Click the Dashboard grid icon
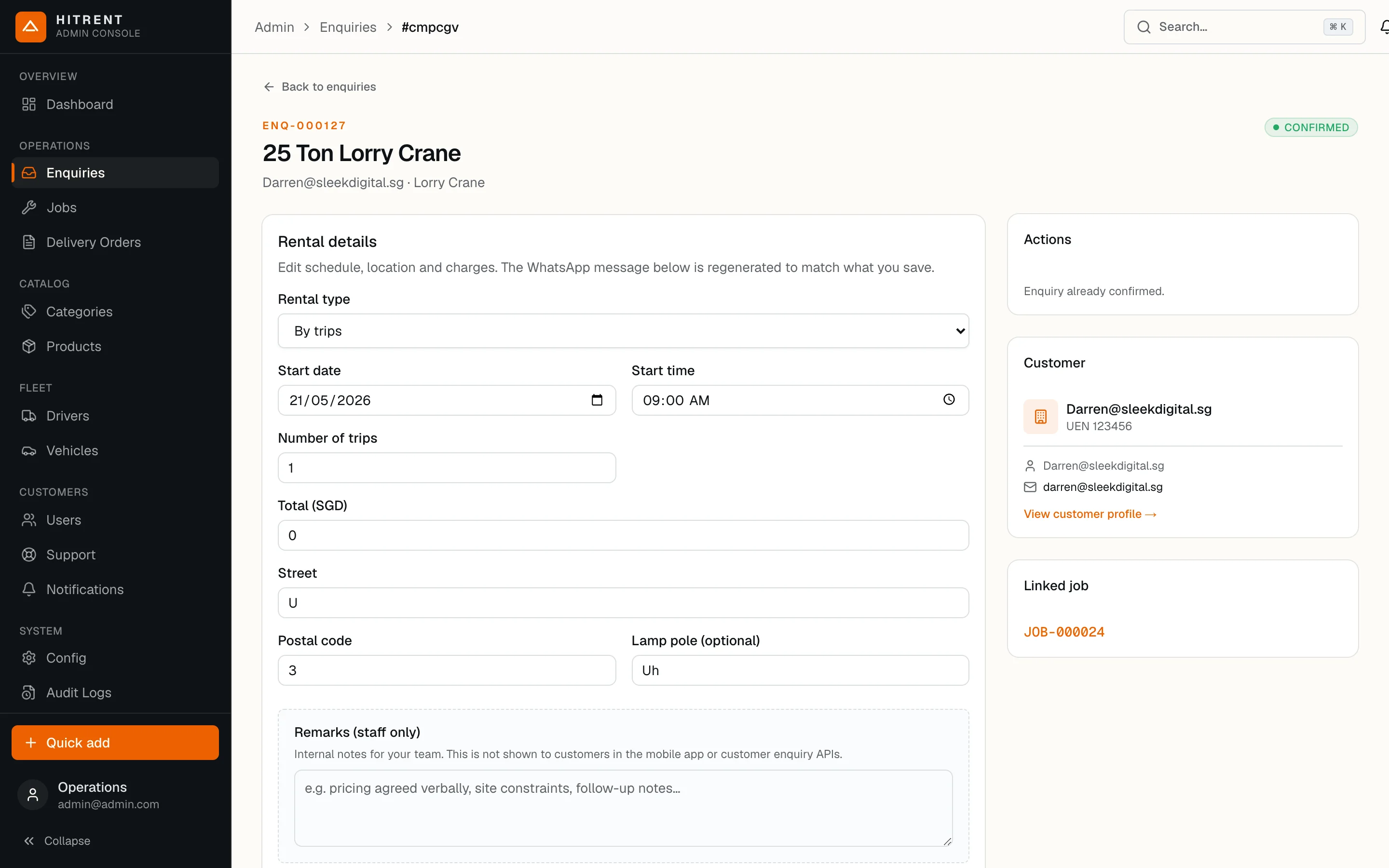Image resolution: width=1389 pixels, height=868 pixels. [x=29, y=104]
